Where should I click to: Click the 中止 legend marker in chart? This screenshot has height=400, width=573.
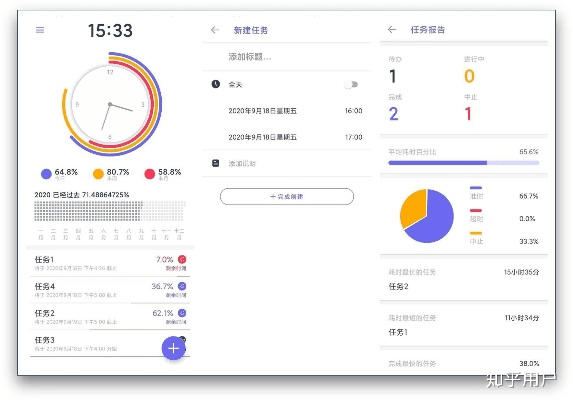coord(476,233)
